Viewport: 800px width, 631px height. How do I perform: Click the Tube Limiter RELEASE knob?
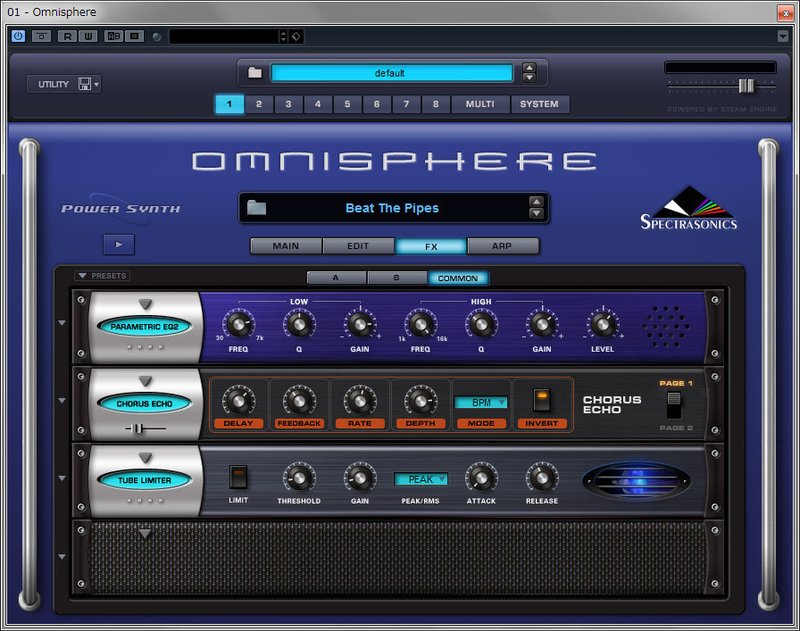[542, 477]
